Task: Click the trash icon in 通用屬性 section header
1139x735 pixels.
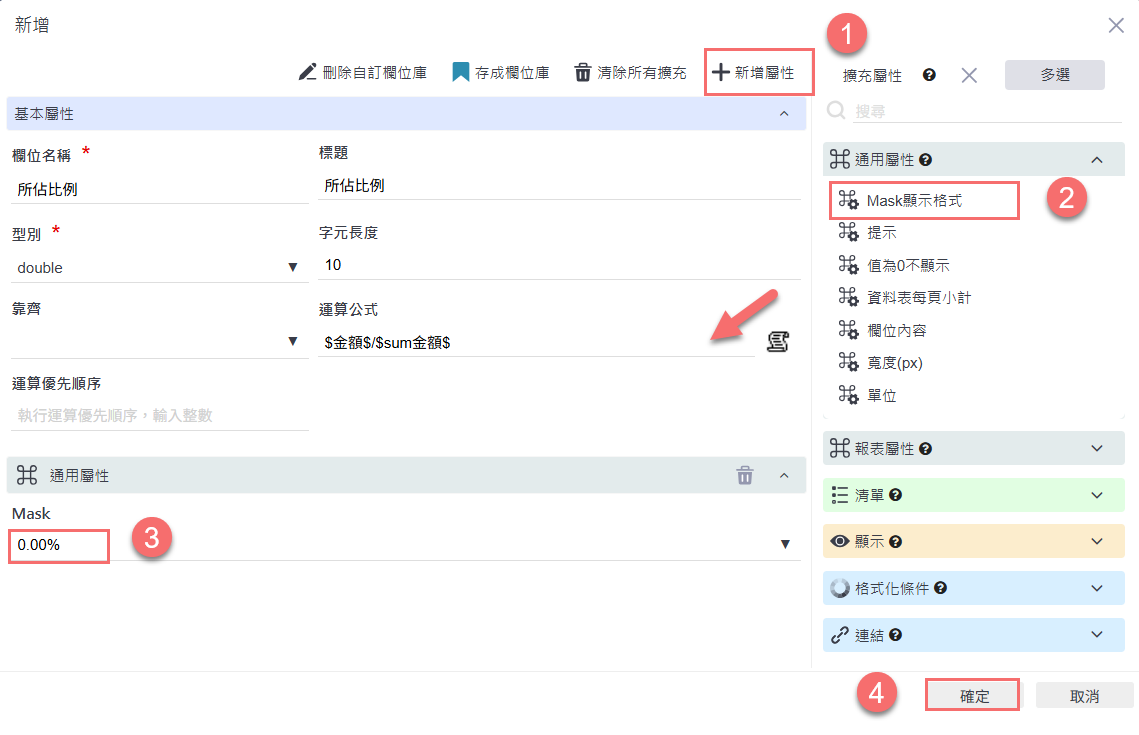Action: pyautogui.click(x=745, y=476)
